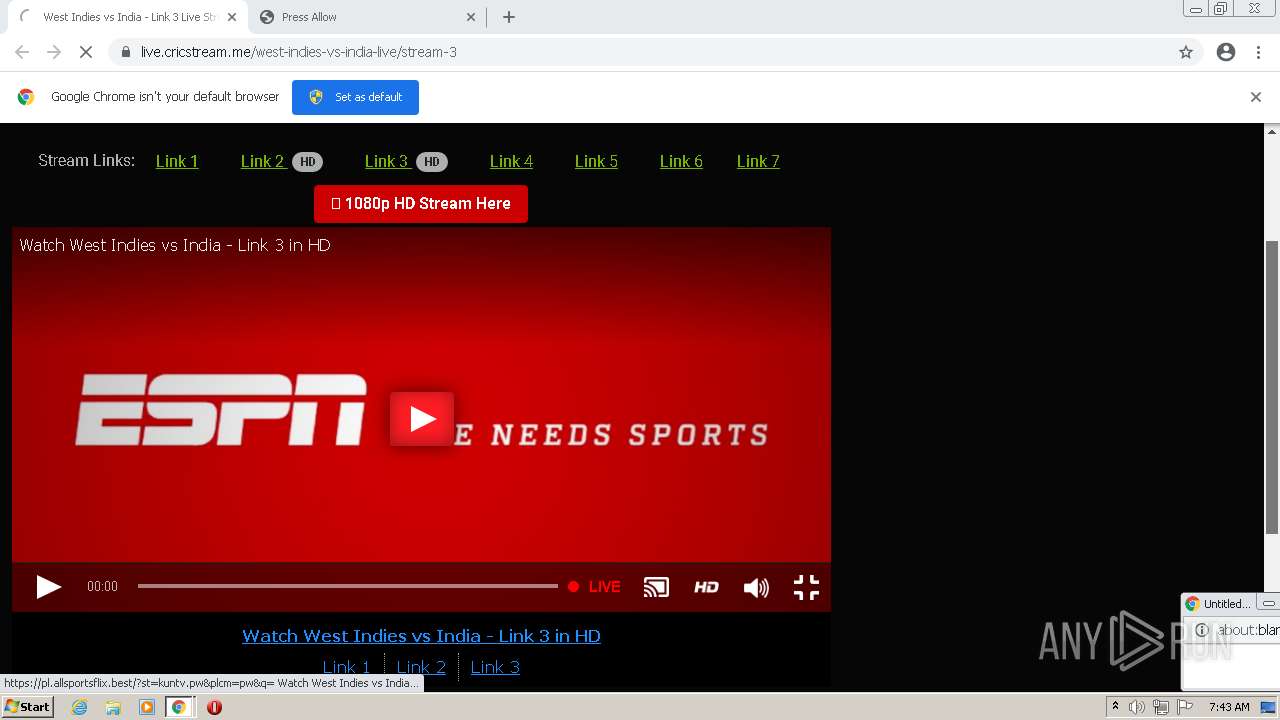Launch Internet Explorer from the taskbar
The width and height of the screenshot is (1280, 720).
pyautogui.click(x=80, y=707)
